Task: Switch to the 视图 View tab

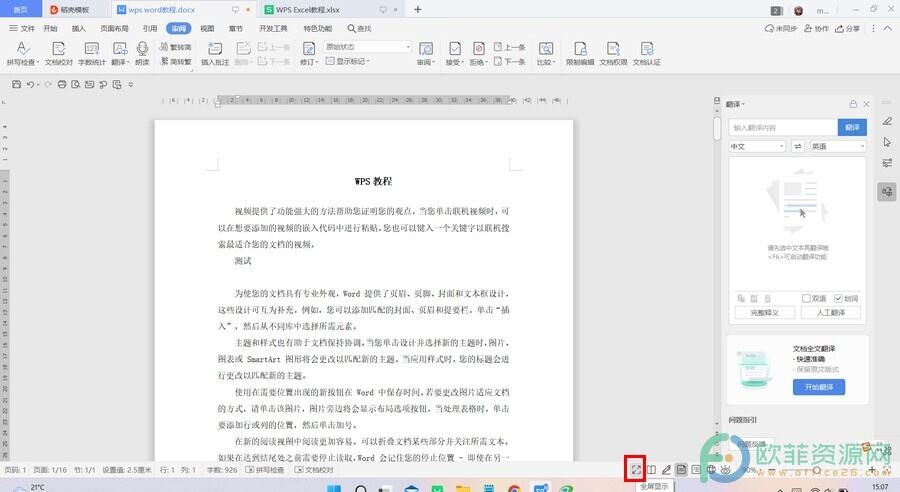Action: click(x=207, y=28)
